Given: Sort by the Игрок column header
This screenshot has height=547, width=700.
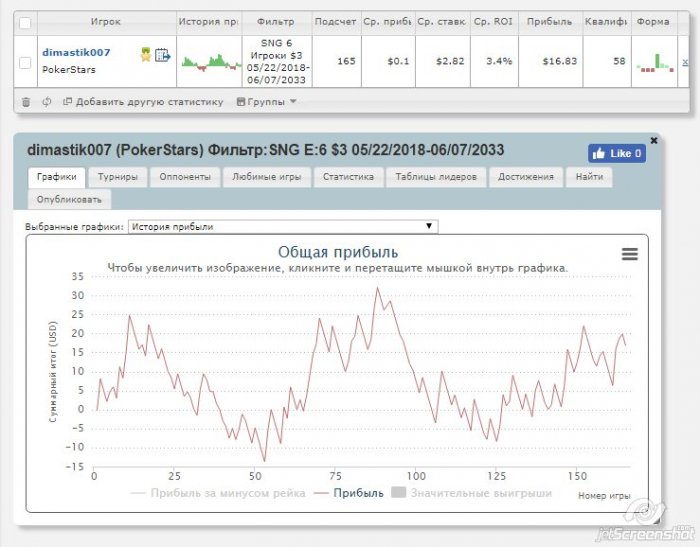Looking at the screenshot, I should click(106, 21).
